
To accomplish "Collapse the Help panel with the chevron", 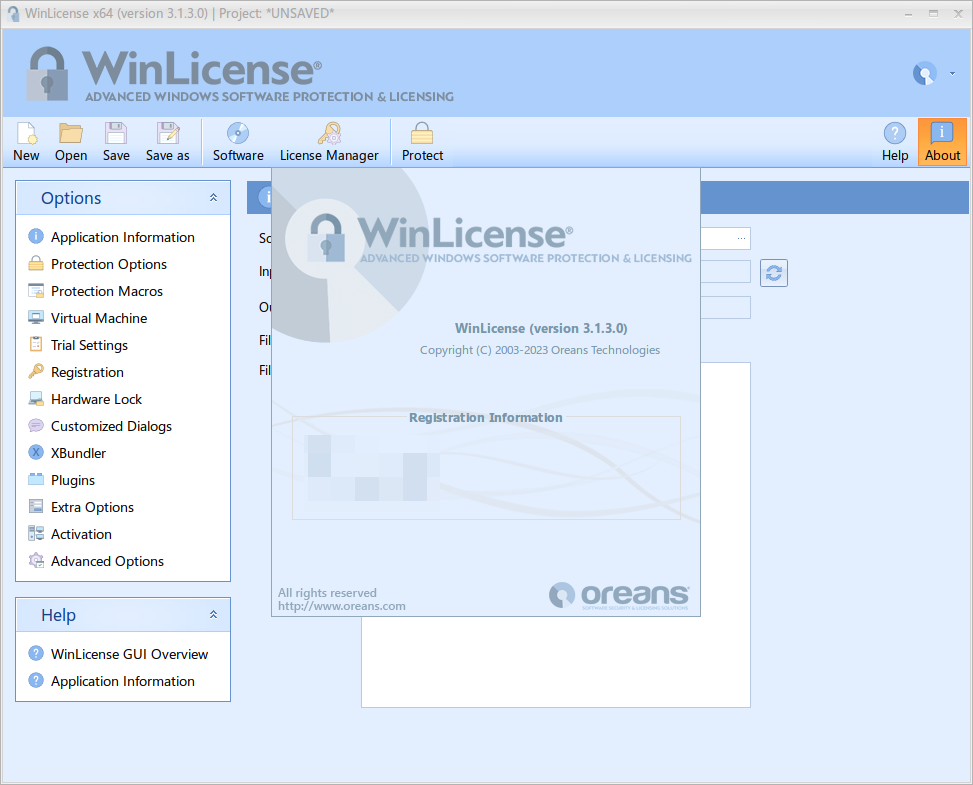I will 213,614.
